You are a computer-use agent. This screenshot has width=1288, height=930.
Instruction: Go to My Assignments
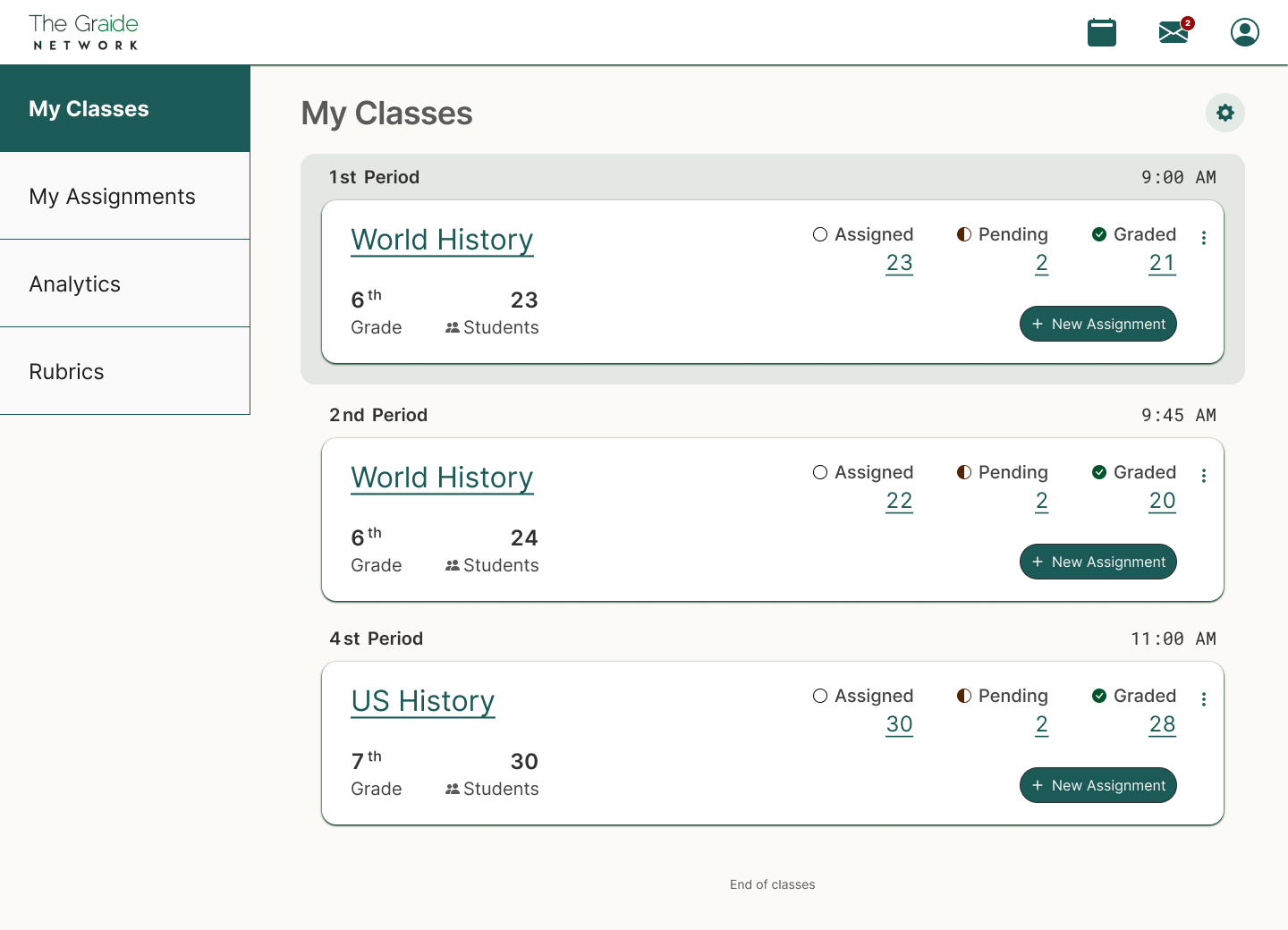113,196
